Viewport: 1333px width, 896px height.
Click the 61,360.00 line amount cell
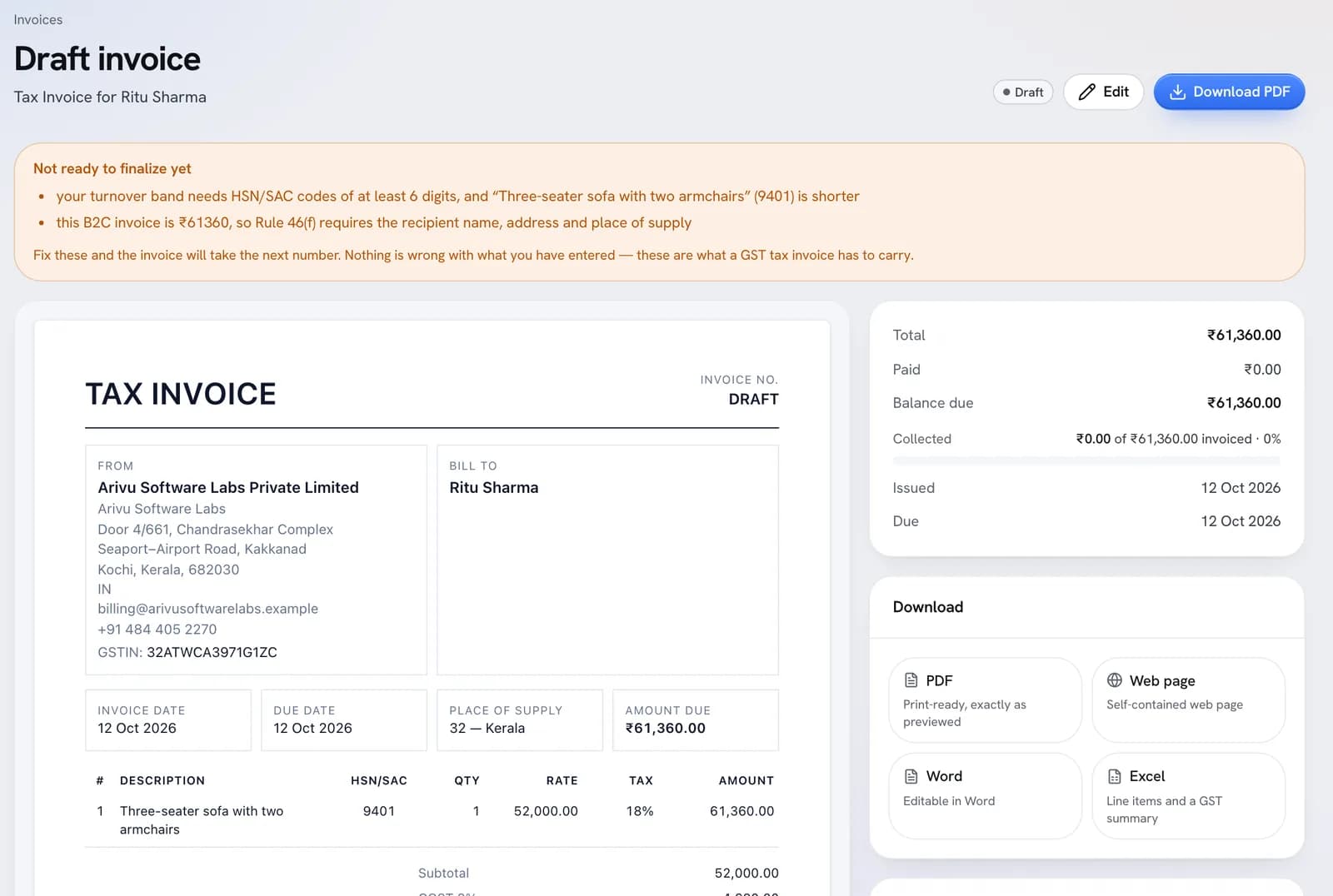pyautogui.click(x=741, y=811)
